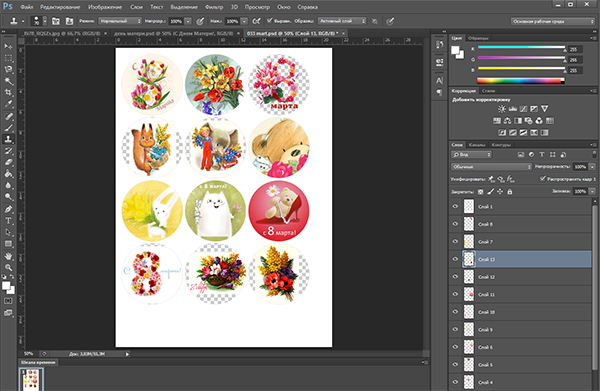The height and width of the screenshot is (391, 600).
Task: Toggle Quick Mask mode icon
Action: [x=8, y=301]
